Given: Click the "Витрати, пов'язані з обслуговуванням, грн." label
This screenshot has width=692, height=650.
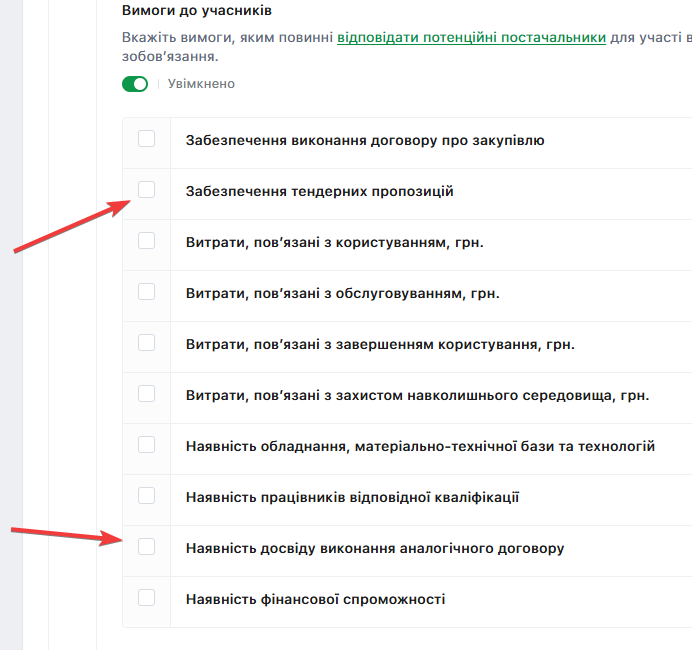Looking at the screenshot, I should (342, 293).
